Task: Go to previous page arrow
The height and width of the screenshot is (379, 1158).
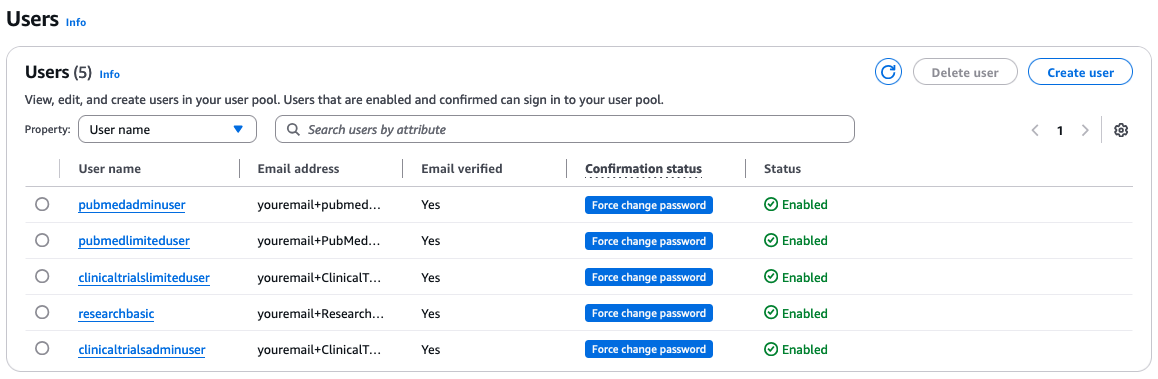Action: pos(1035,130)
